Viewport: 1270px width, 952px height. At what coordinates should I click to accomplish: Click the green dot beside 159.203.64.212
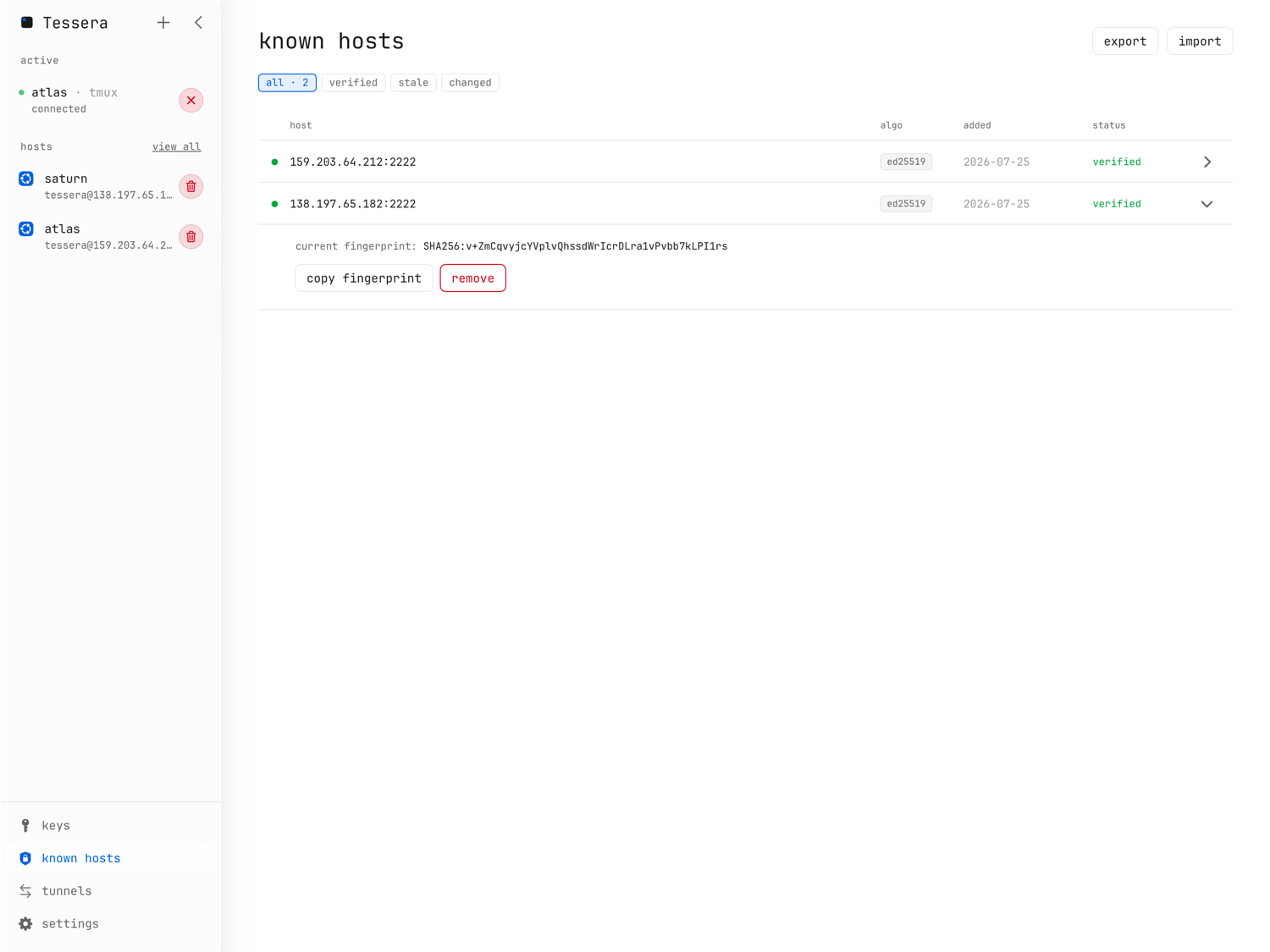[x=274, y=162]
